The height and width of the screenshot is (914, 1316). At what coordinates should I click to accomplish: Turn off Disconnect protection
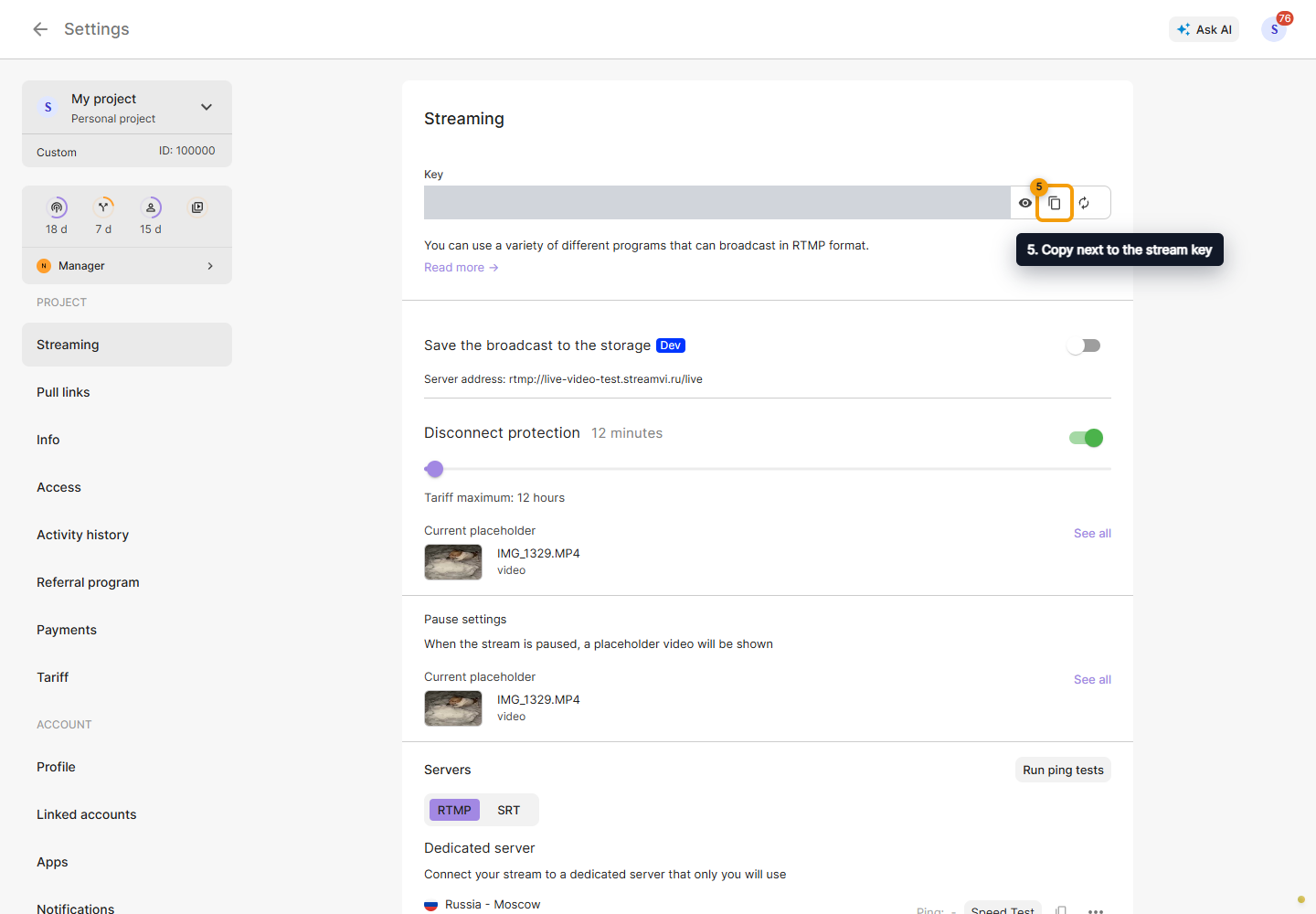1086,438
